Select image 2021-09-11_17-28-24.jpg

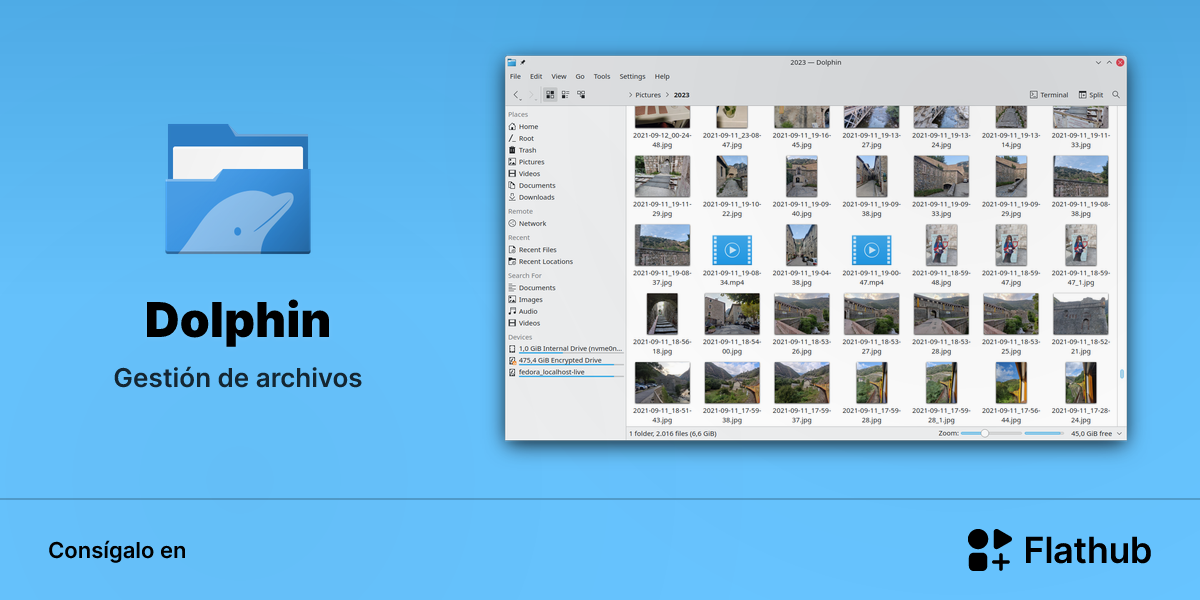pos(1081,393)
